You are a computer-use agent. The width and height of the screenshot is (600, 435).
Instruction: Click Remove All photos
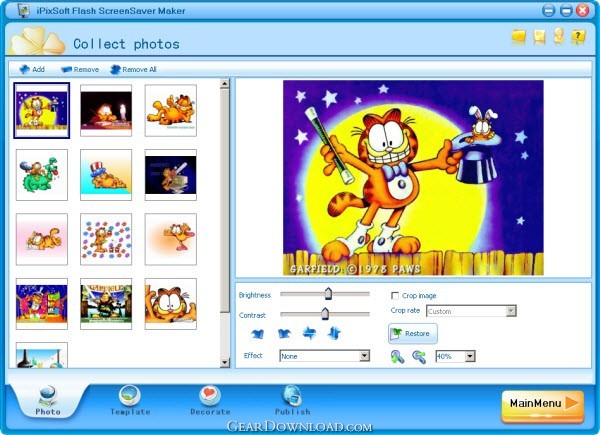(133, 69)
